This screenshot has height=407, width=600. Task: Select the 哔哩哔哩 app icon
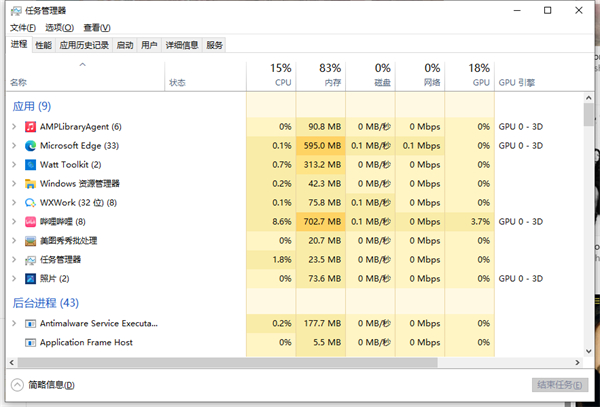pos(30,221)
